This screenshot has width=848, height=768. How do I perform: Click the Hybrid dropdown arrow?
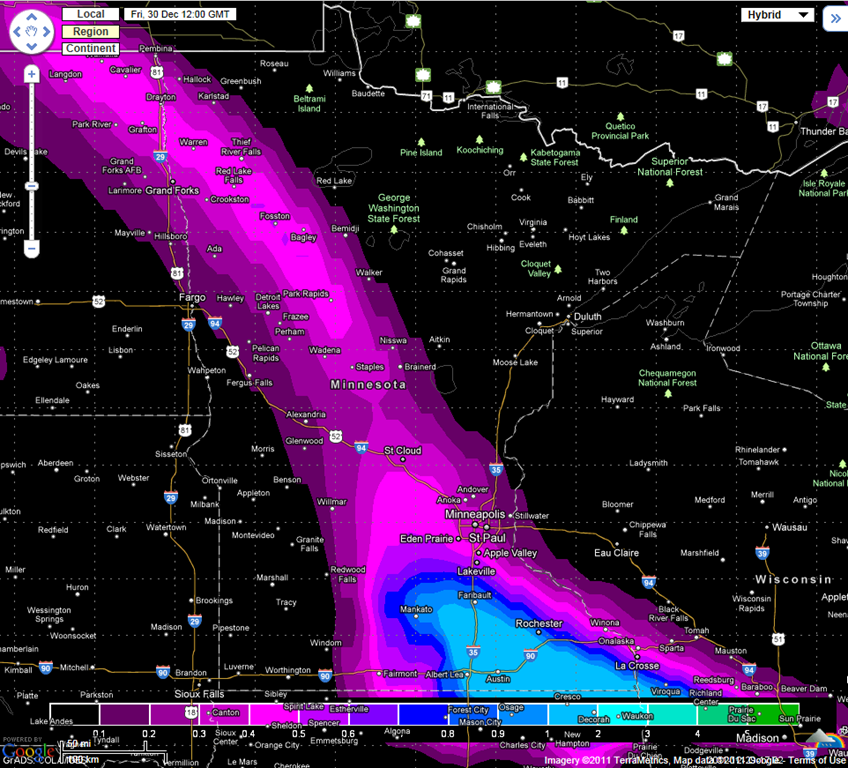(804, 15)
